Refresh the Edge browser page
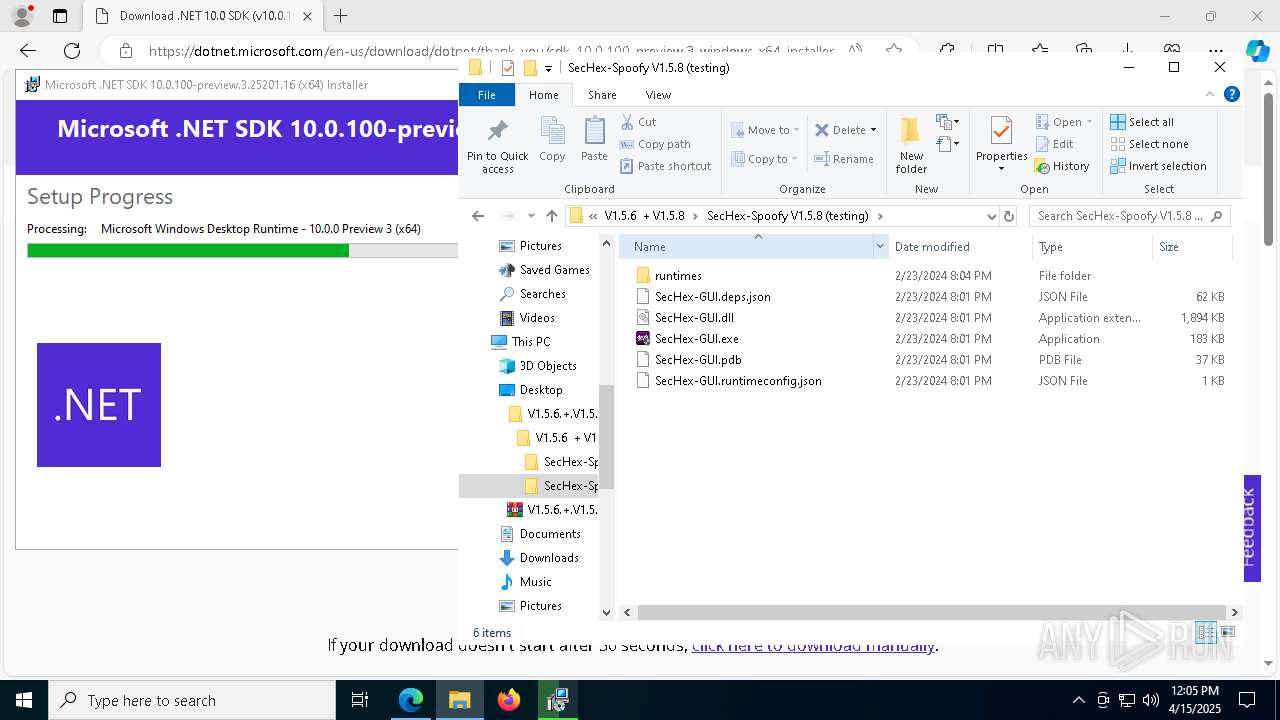The width and height of the screenshot is (1280, 720). point(72,51)
